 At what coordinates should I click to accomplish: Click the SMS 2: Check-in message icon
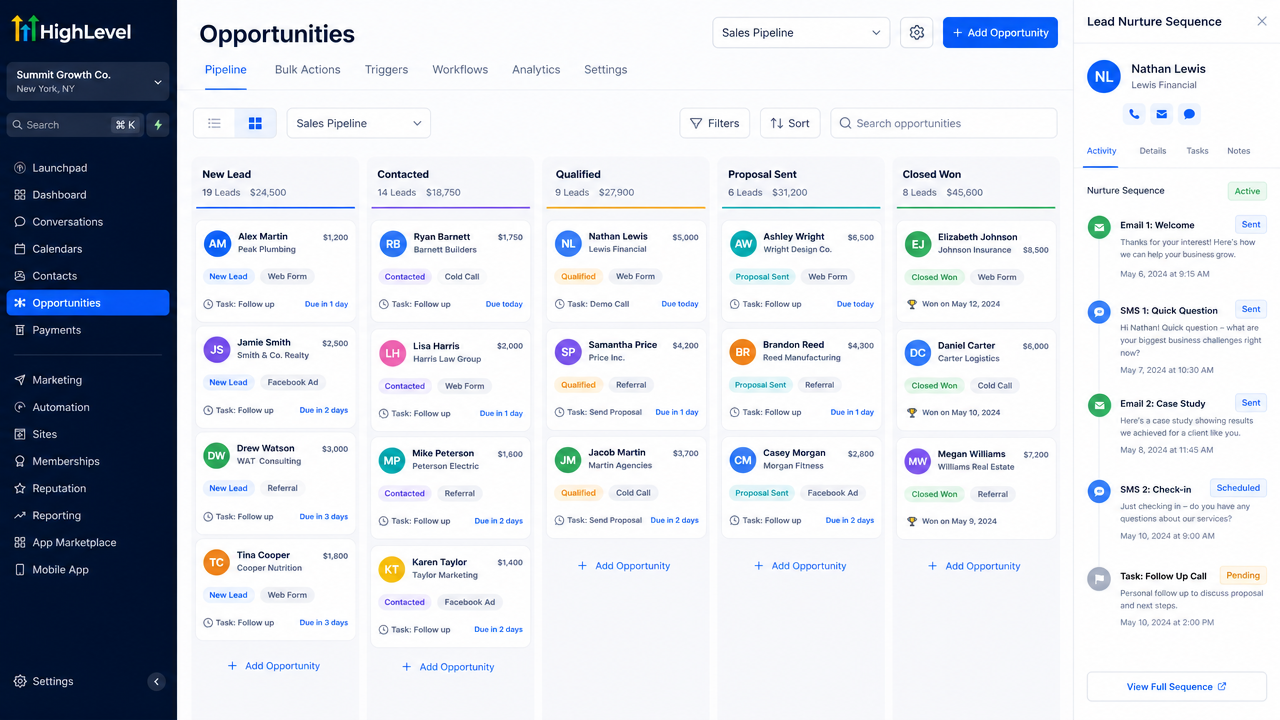pyautogui.click(x=1099, y=491)
